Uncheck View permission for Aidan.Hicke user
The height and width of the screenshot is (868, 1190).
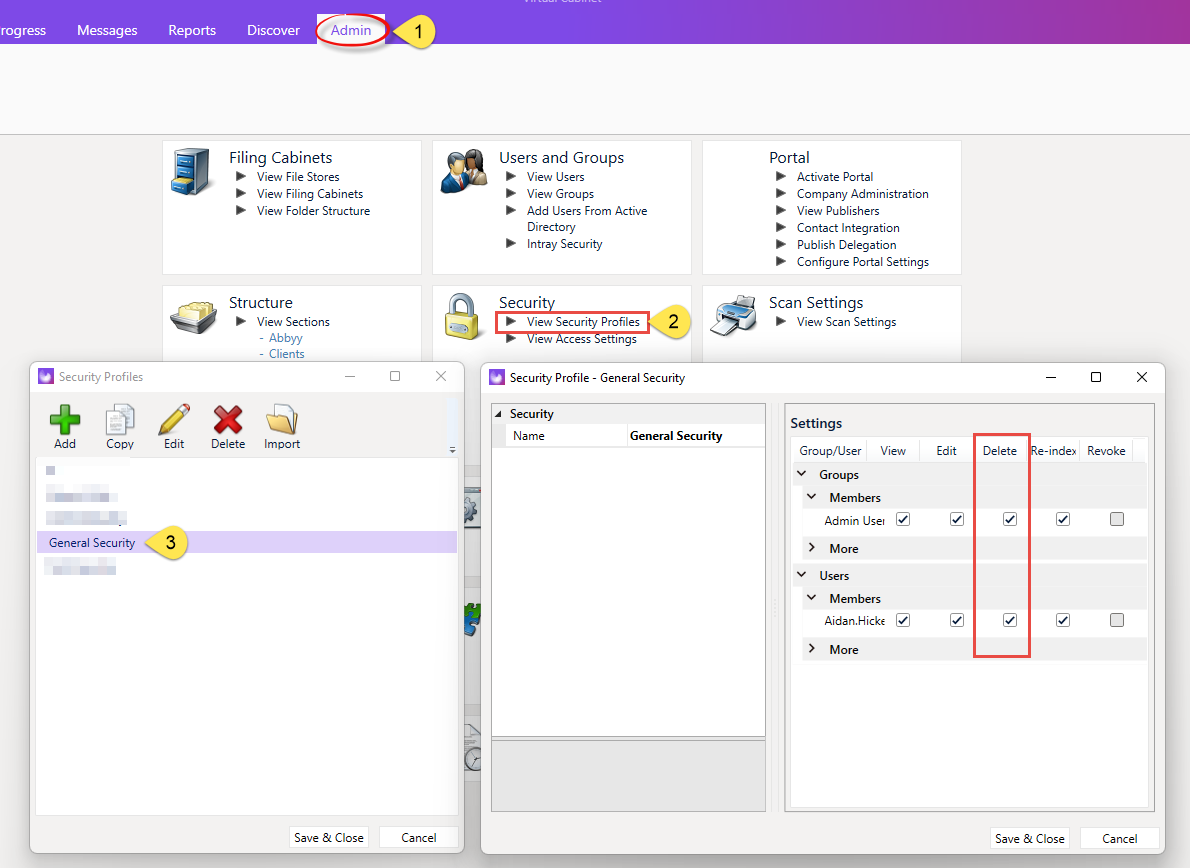tap(902, 621)
